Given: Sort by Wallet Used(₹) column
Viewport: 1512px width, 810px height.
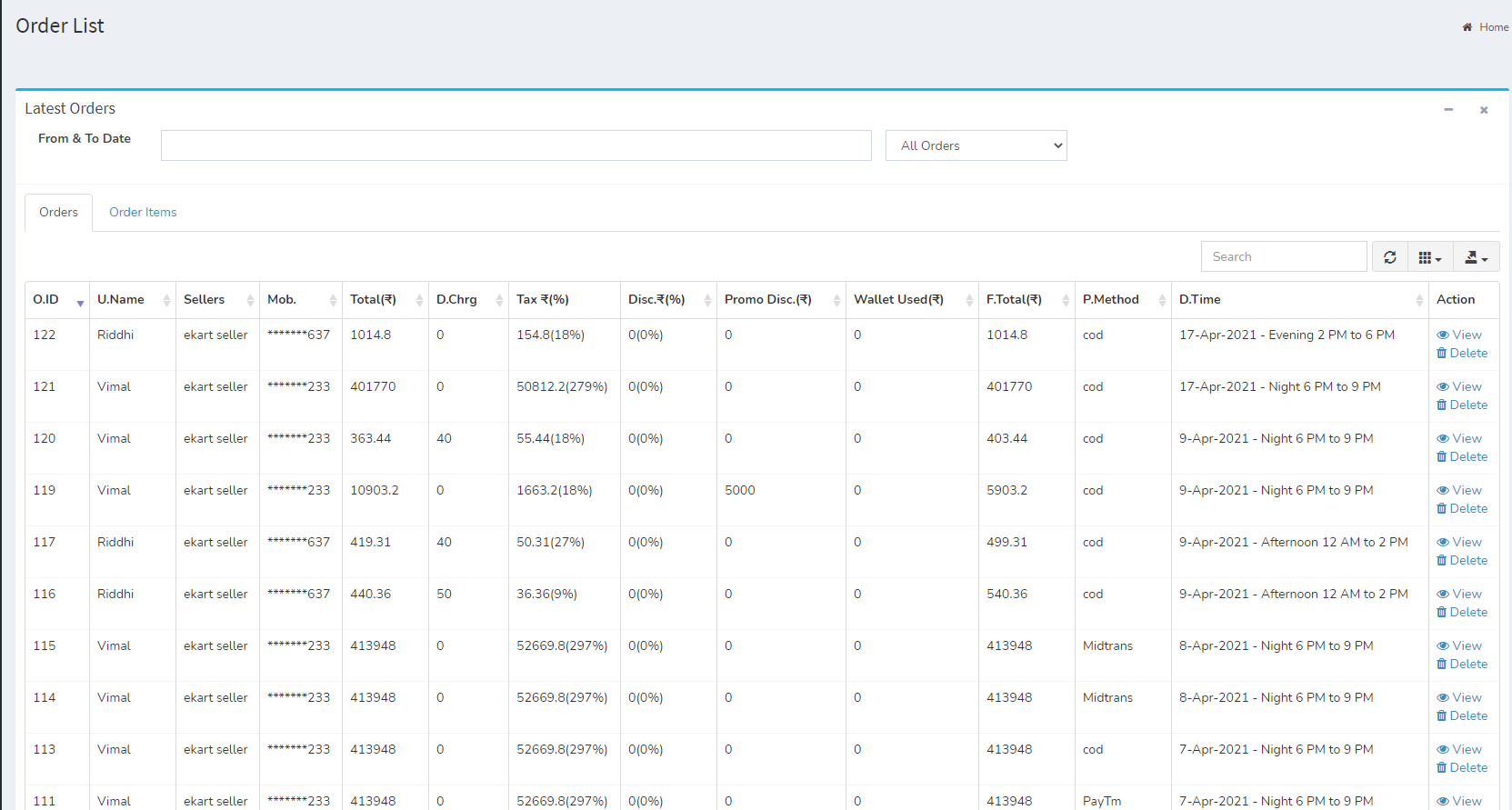Looking at the screenshot, I should [x=912, y=300].
